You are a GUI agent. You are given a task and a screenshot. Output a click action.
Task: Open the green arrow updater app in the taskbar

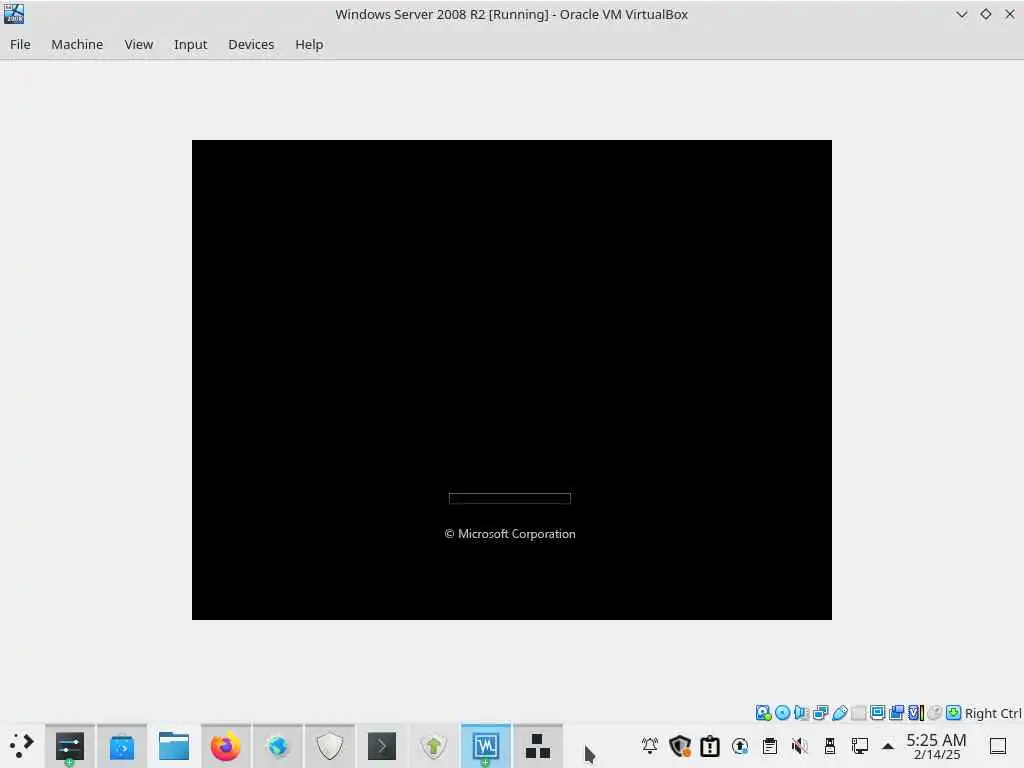point(434,746)
